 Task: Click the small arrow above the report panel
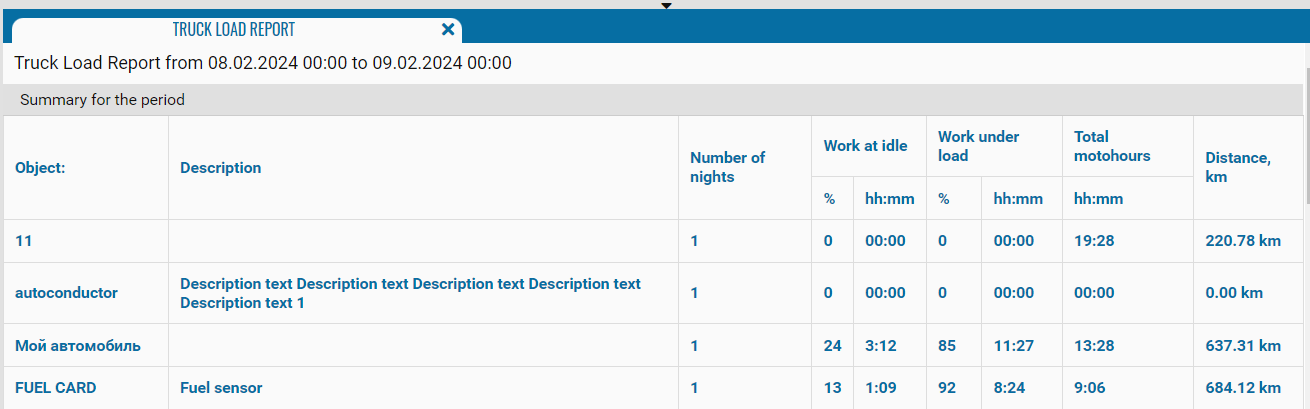click(667, 6)
